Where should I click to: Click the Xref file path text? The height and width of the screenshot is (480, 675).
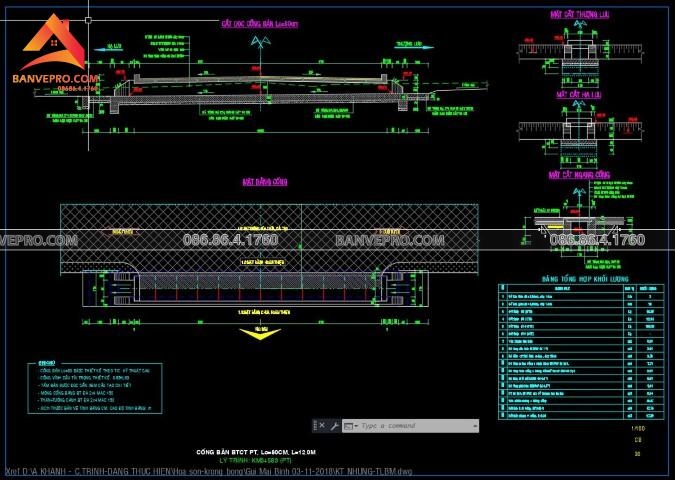(x=209, y=471)
